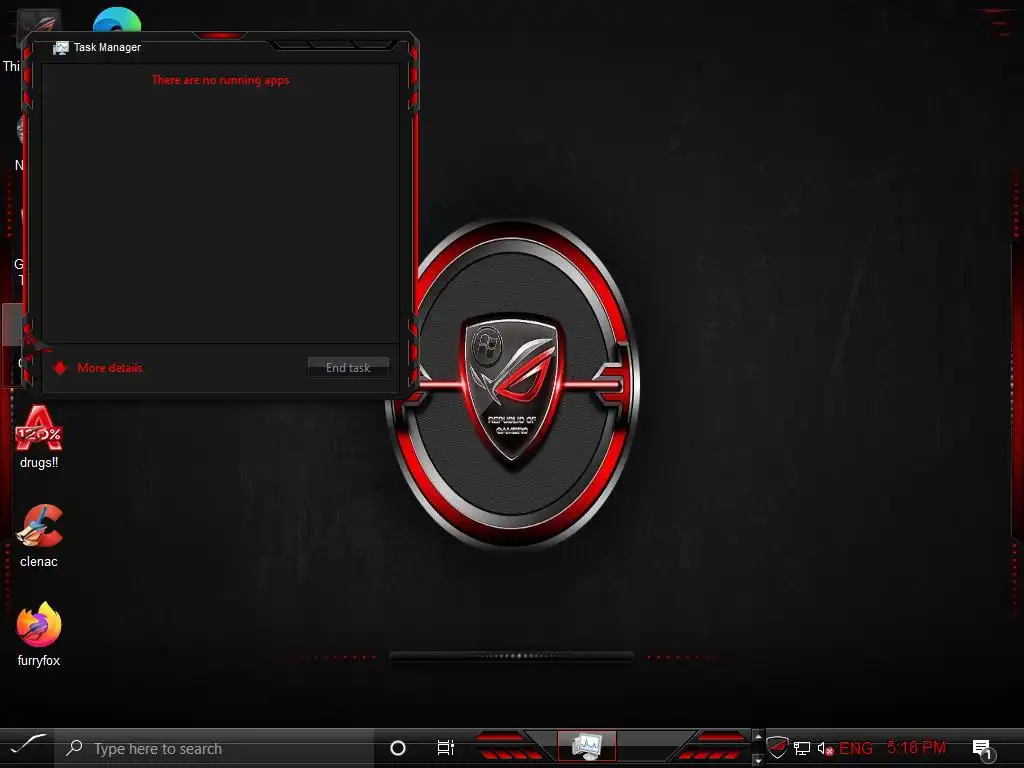The height and width of the screenshot is (768, 1024).
Task: Click the Task Manager title bar icon
Action: tap(61, 48)
